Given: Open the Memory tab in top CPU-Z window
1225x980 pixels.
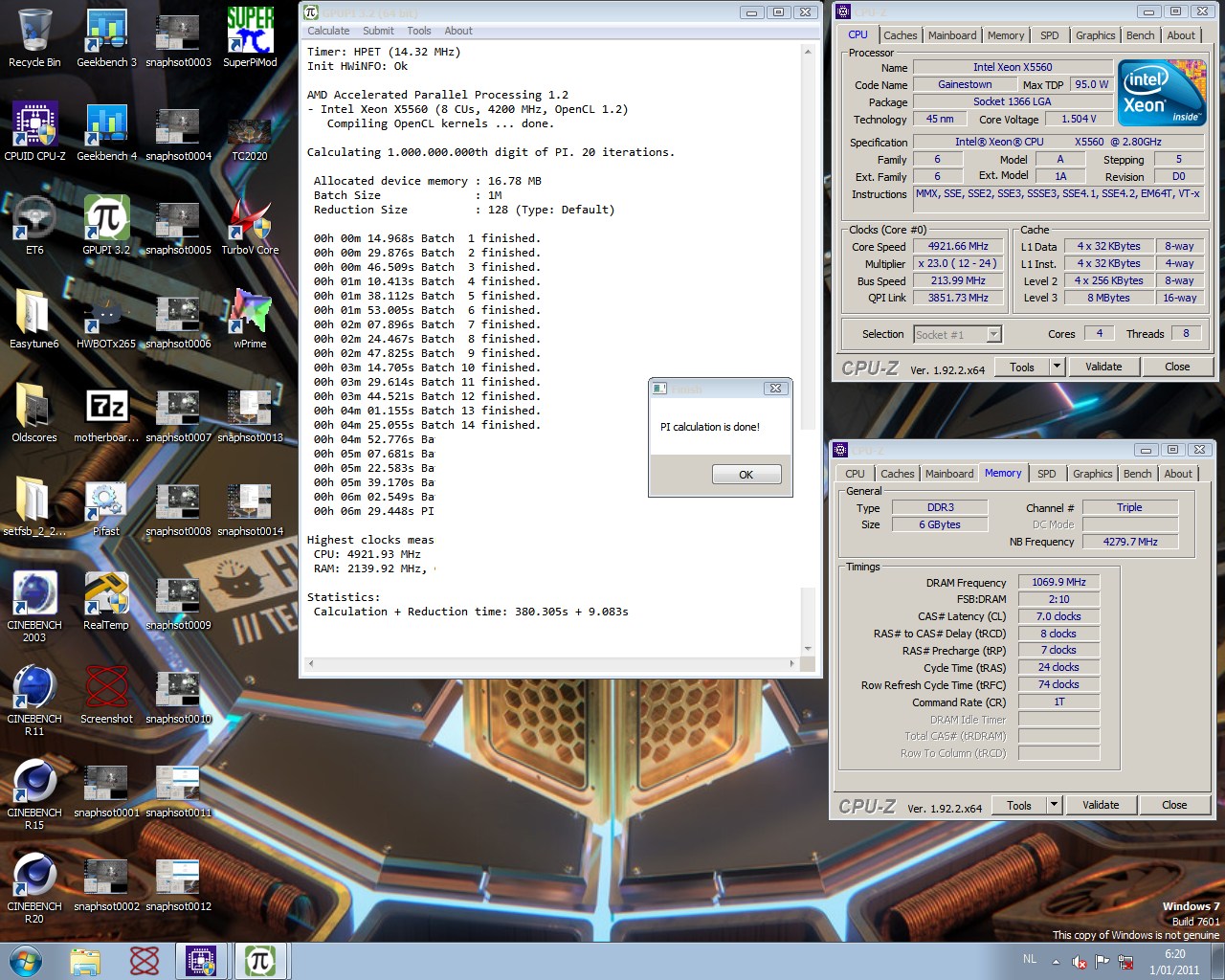Looking at the screenshot, I should click(x=1006, y=35).
